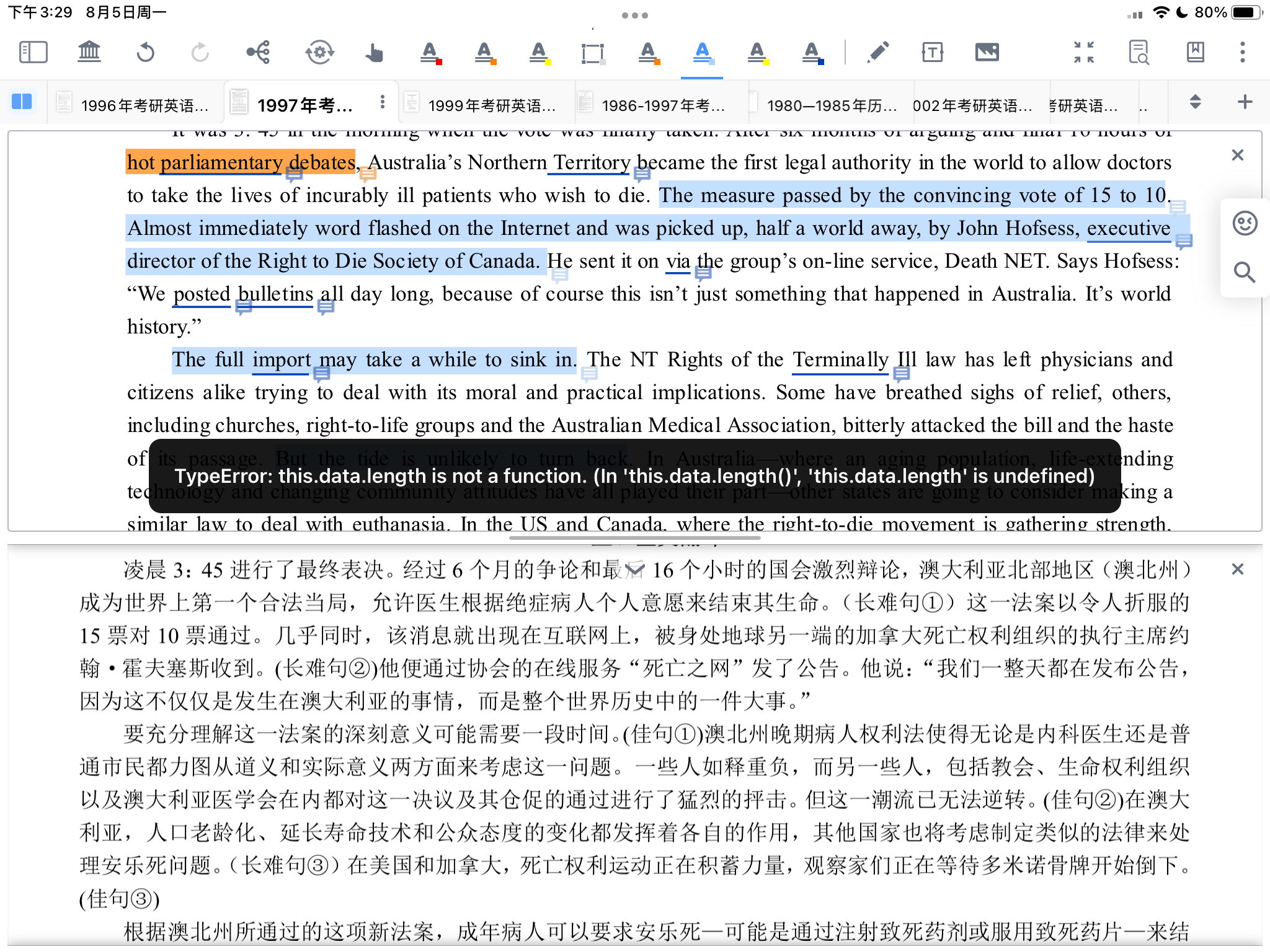Insert an image with the picture tool
This screenshot has height=952, width=1270.
(987, 53)
